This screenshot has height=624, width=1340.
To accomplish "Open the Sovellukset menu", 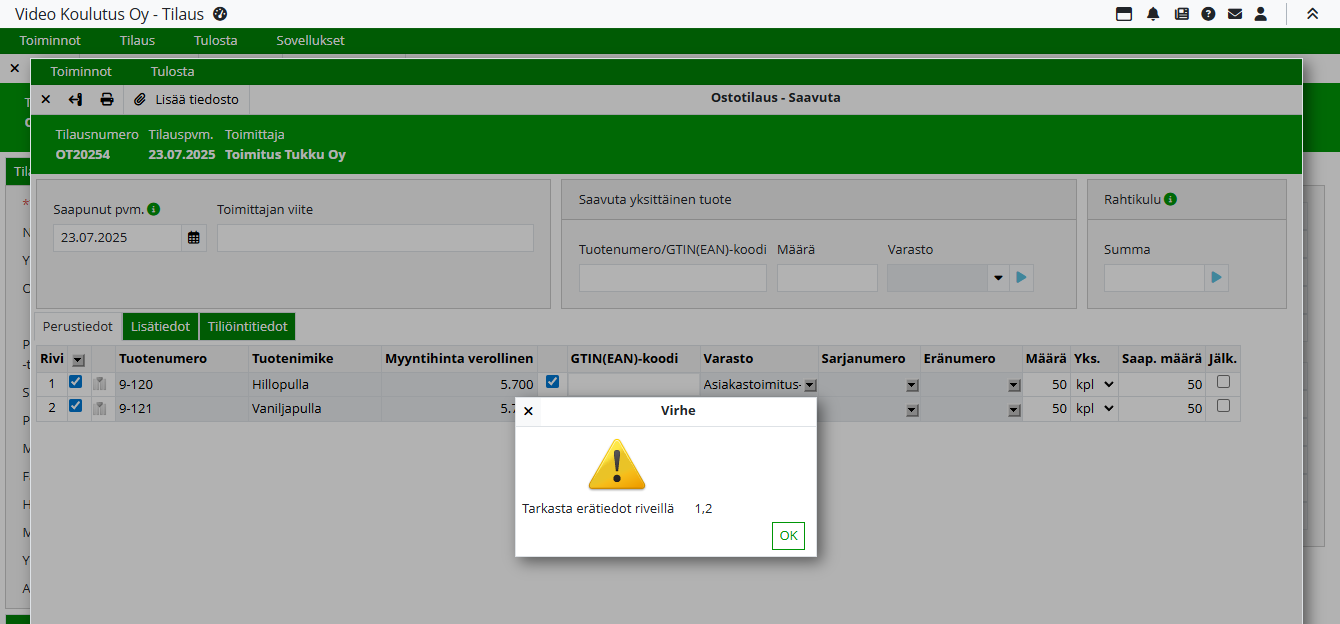I will pos(310,41).
